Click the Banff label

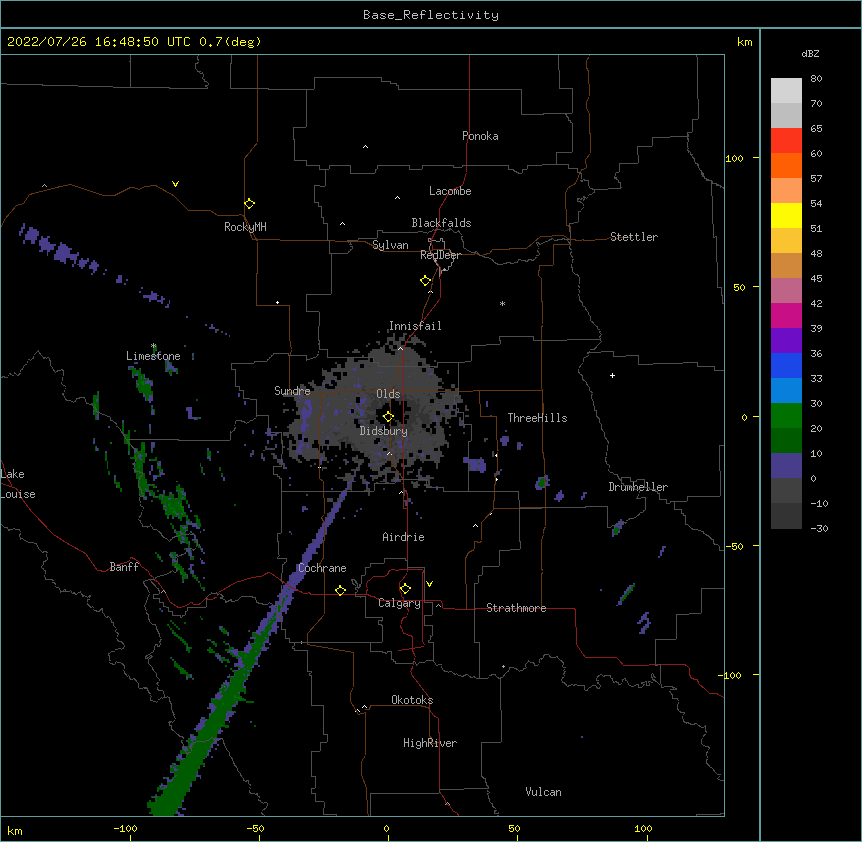point(124,567)
